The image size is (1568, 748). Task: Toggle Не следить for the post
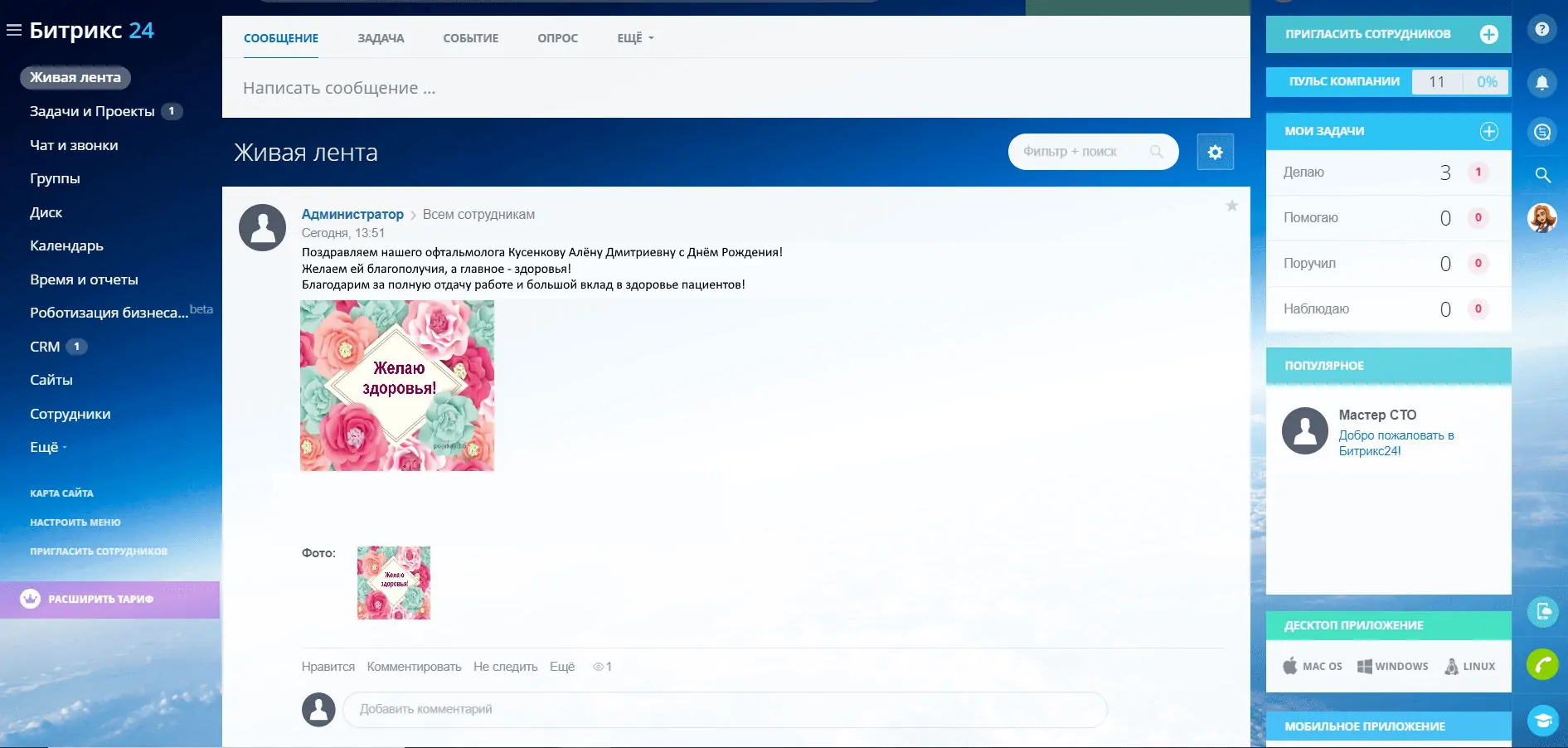505,667
